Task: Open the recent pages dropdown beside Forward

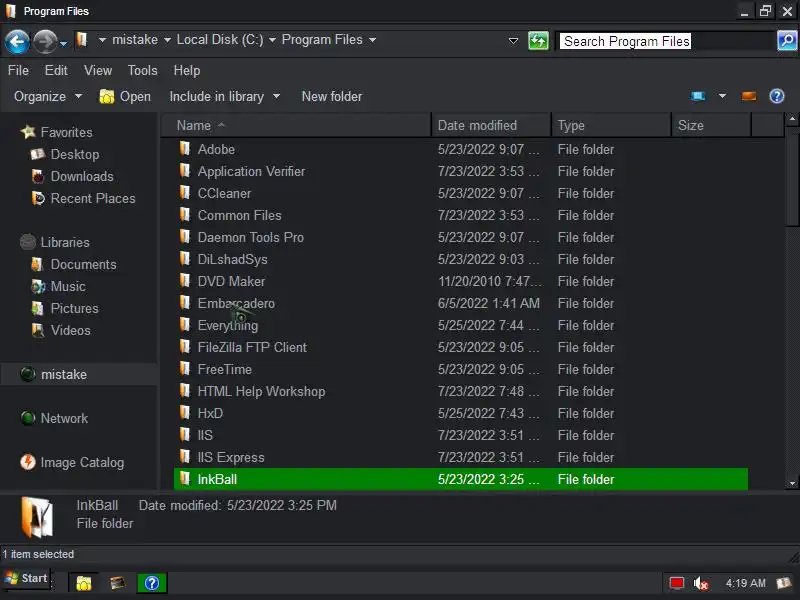Action: (x=63, y=44)
